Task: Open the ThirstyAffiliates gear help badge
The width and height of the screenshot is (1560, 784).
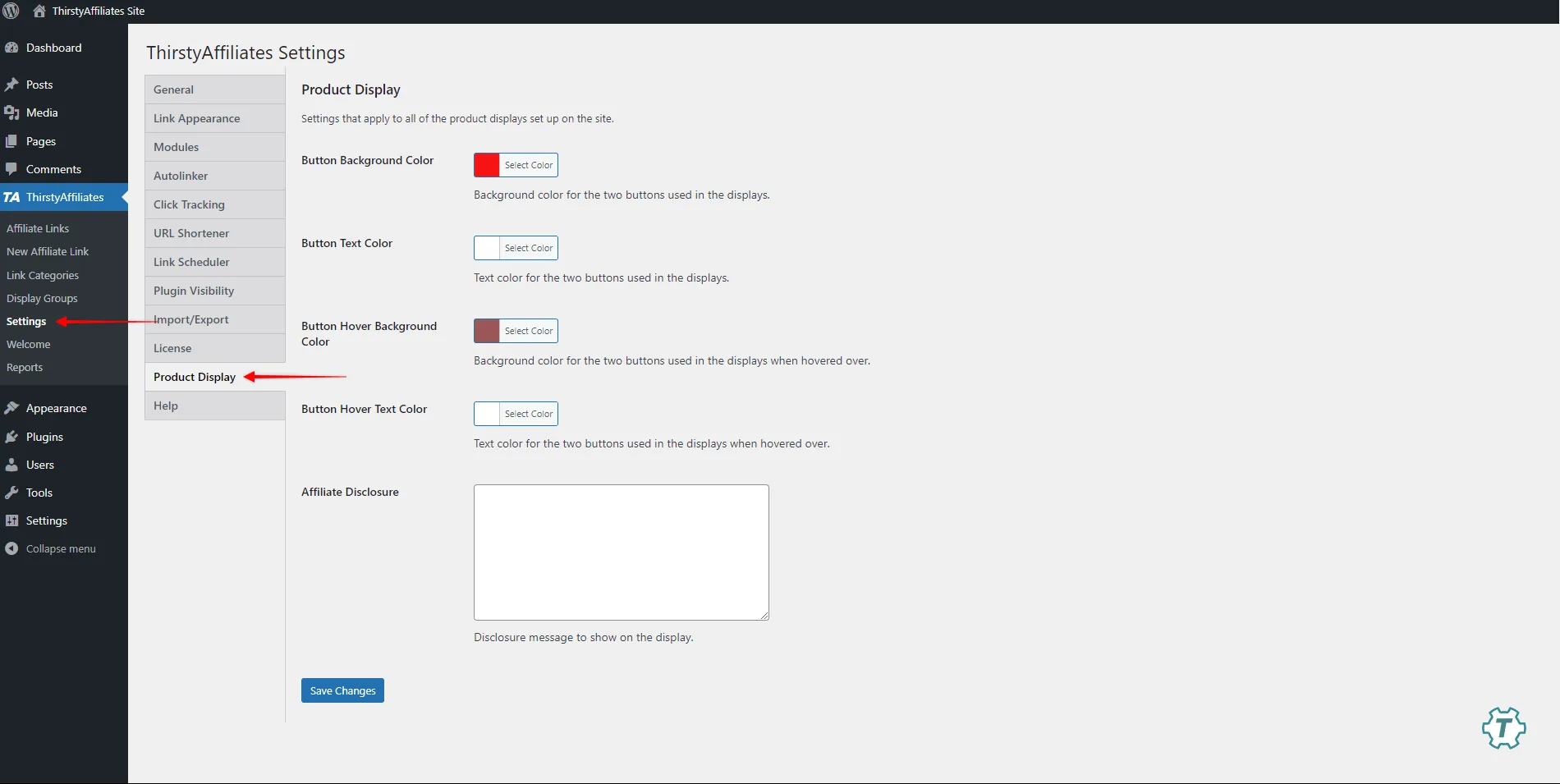Action: coord(1503,727)
